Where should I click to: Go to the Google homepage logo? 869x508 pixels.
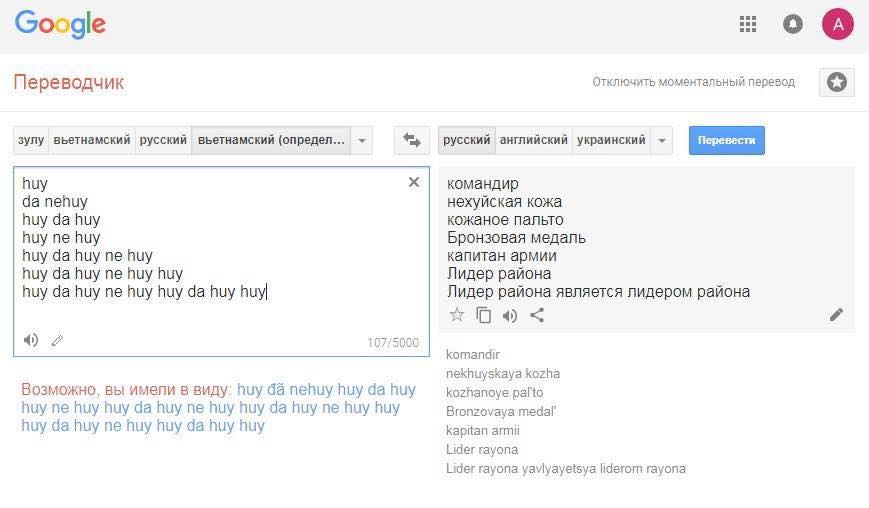60,24
